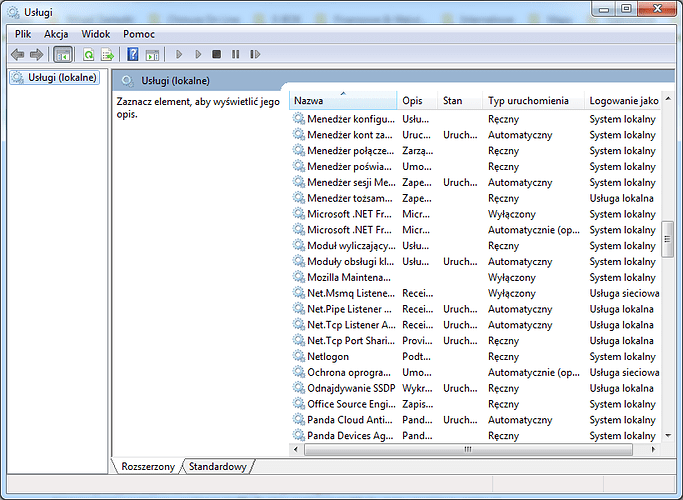This screenshot has width=683, height=500.
Task: Click the horizontal scrollbar right arrow
Action: (653, 449)
